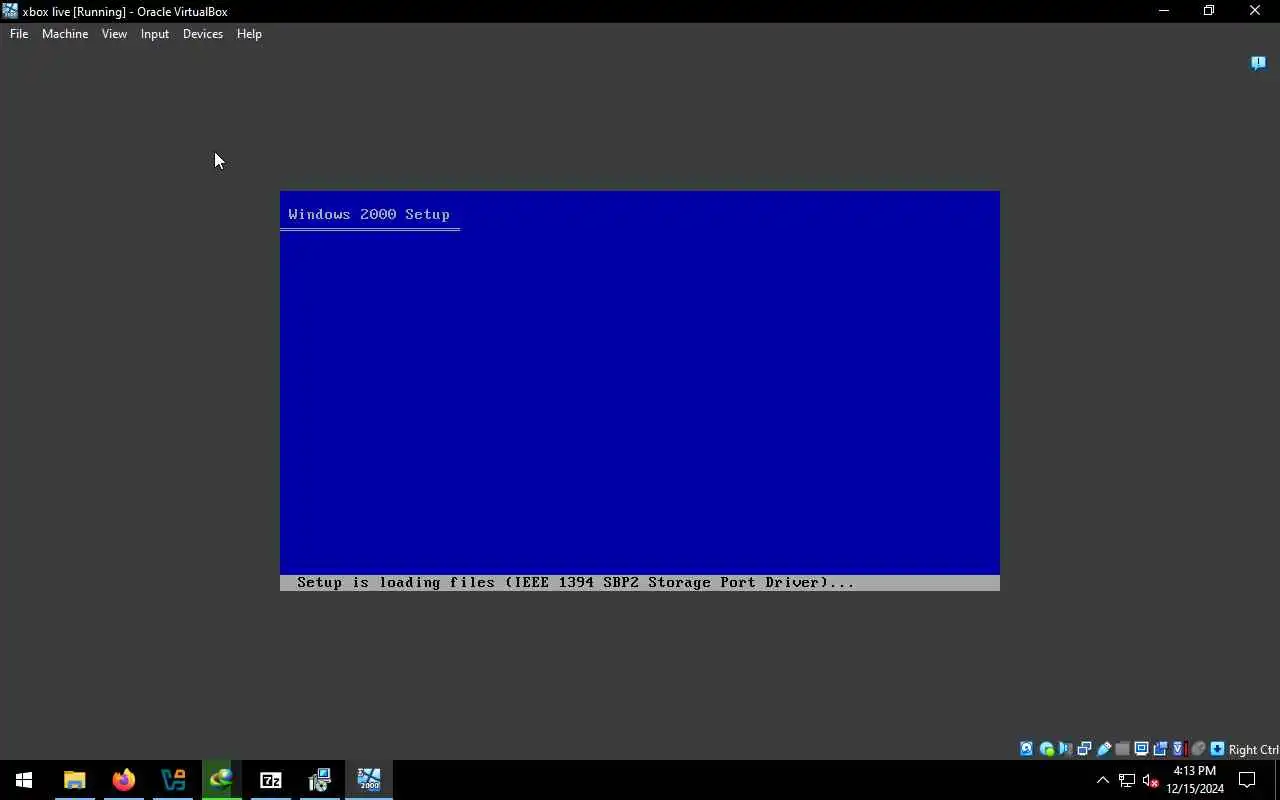Click the mouse integration status icon
This screenshot has width=1280, height=800.
(x=1198, y=749)
